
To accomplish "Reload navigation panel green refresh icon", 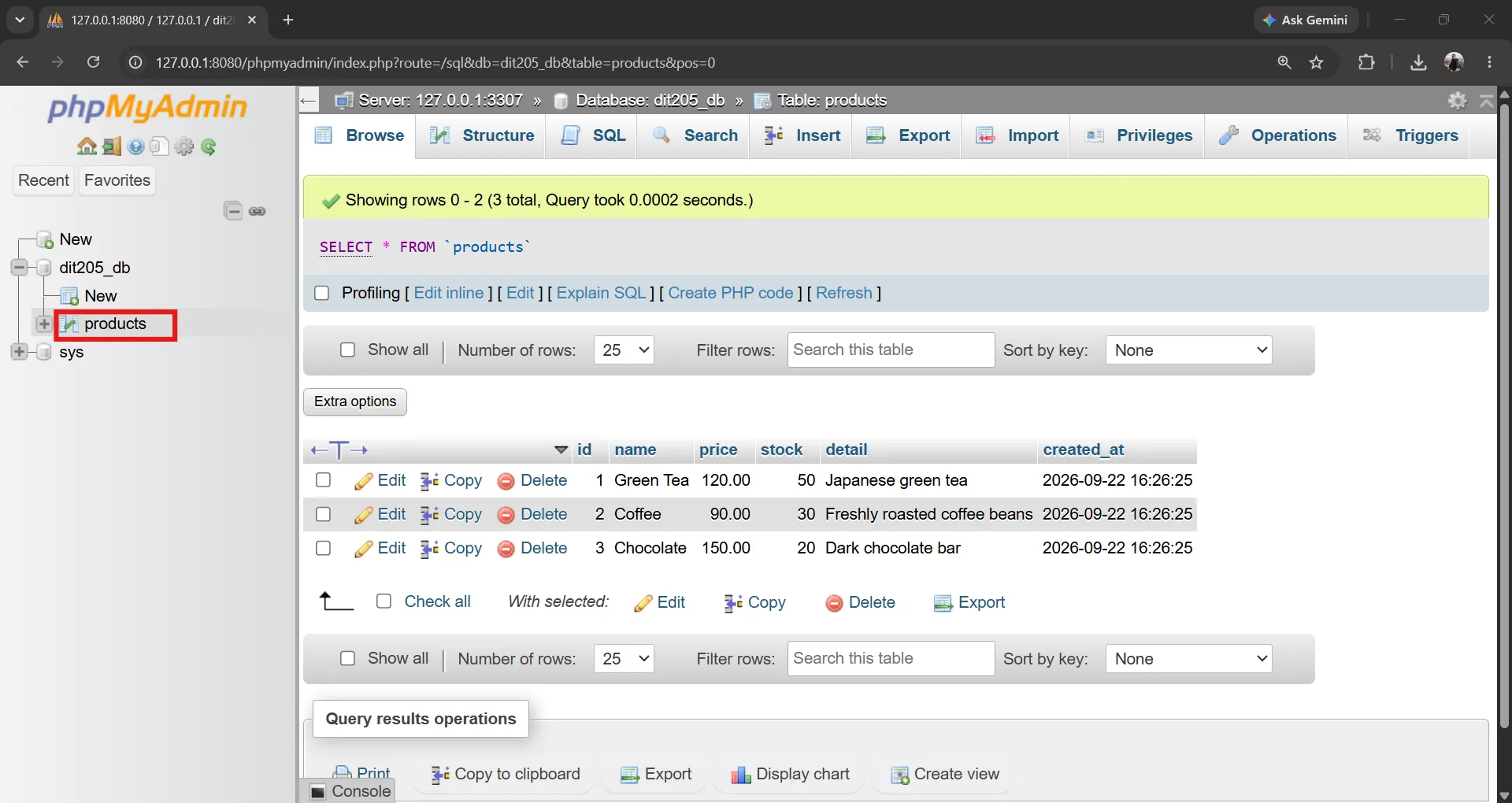I will 209,146.
